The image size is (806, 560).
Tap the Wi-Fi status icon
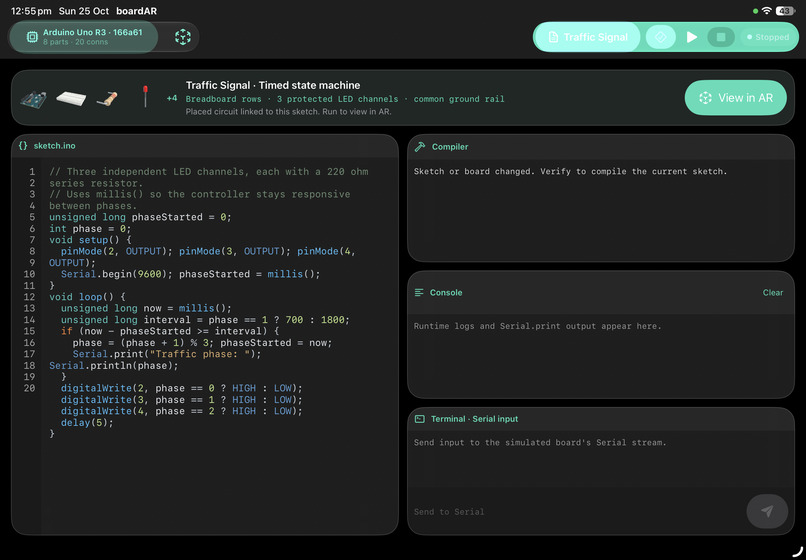tap(766, 11)
